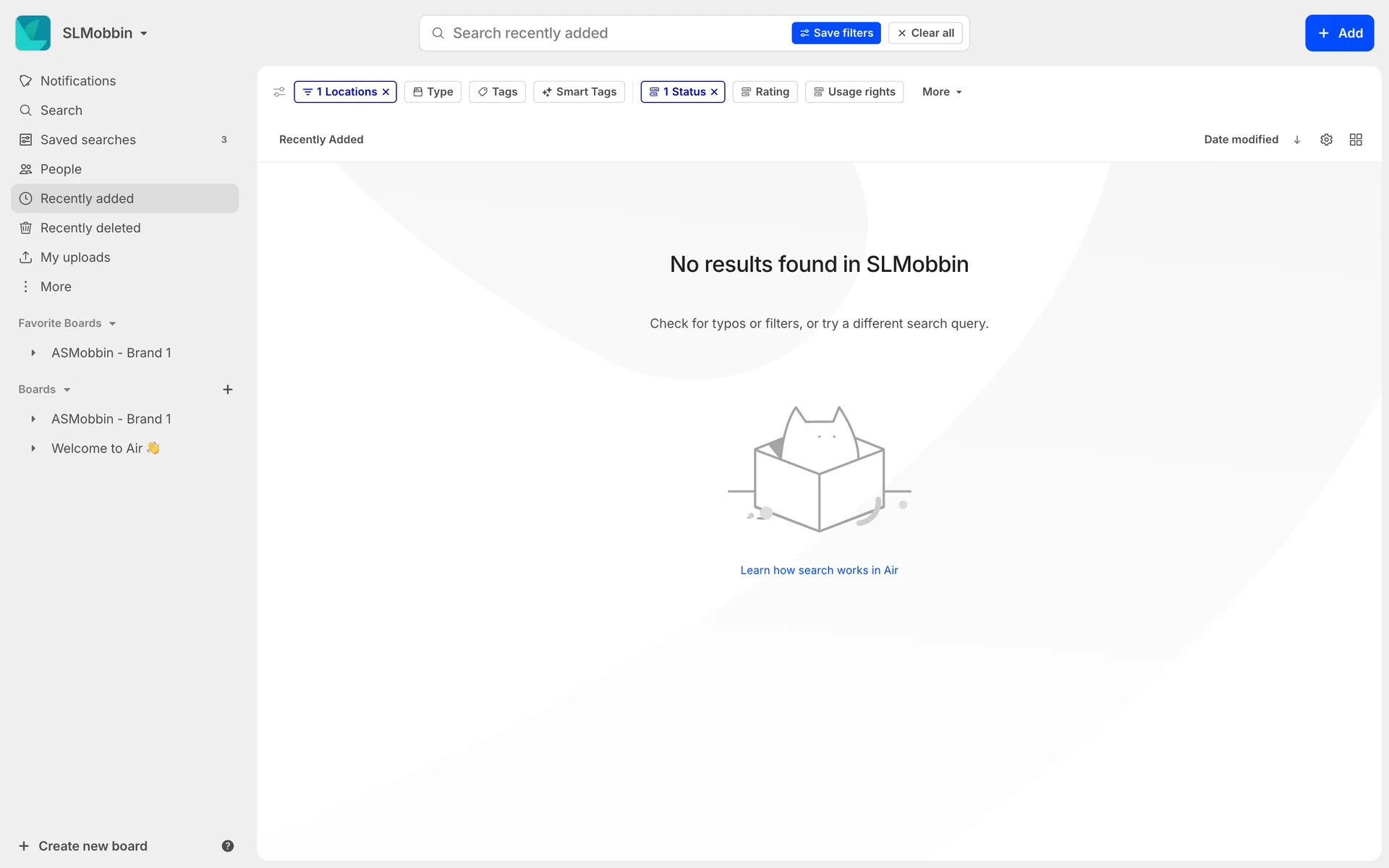Click the SLMobbin workspace logo

(33, 33)
